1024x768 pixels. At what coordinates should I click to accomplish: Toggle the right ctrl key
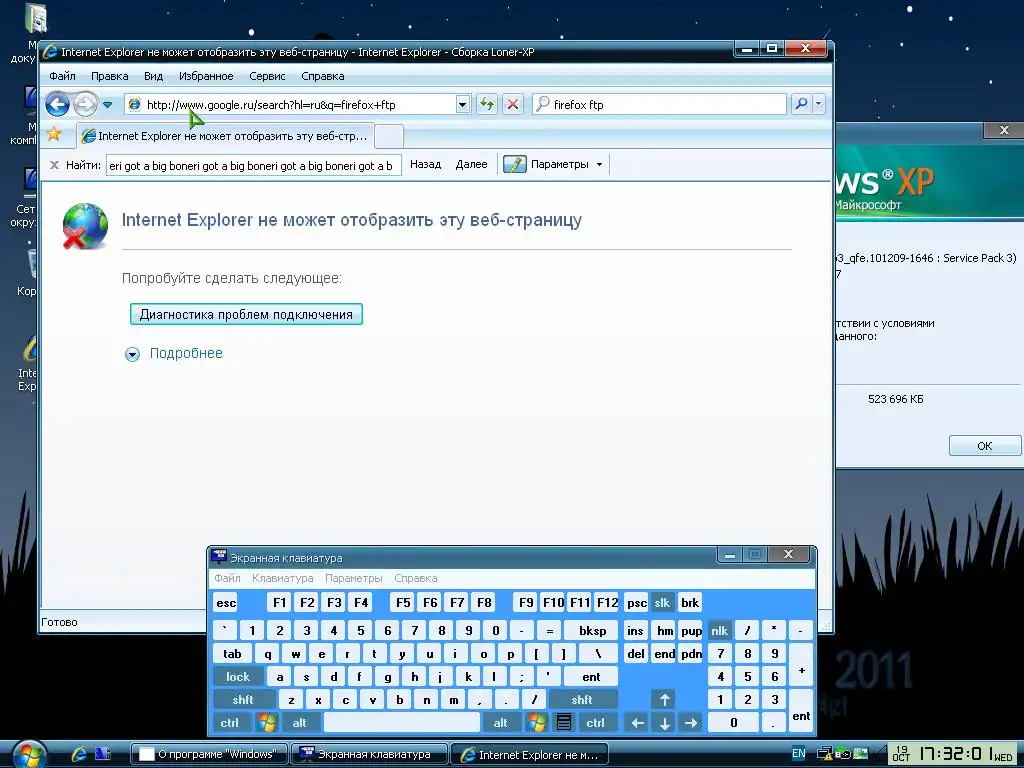(596, 723)
